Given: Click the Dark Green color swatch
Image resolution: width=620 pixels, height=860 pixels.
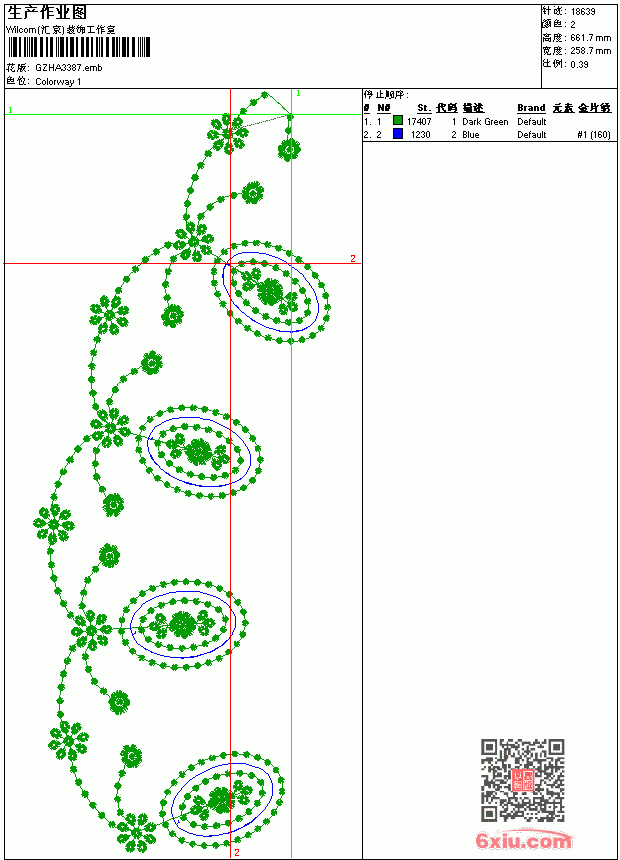Looking at the screenshot, I should tap(398, 121).
